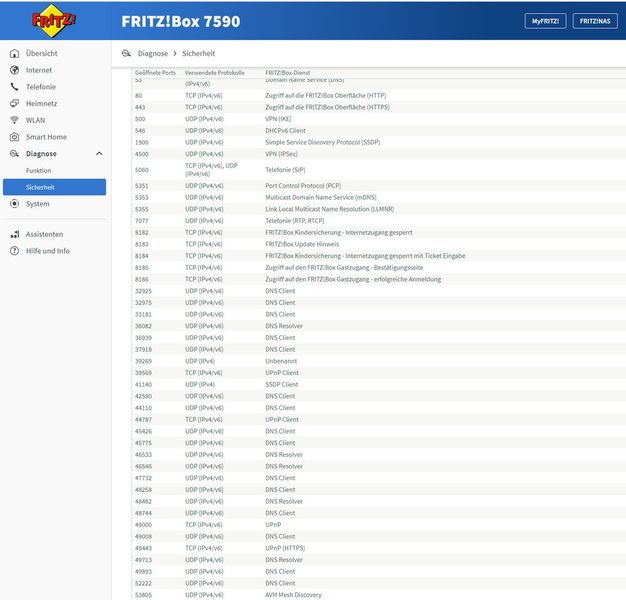Click the Telefonie phone icon
Image resolution: width=626 pixels, height=600 pixels.
point(14,87)
